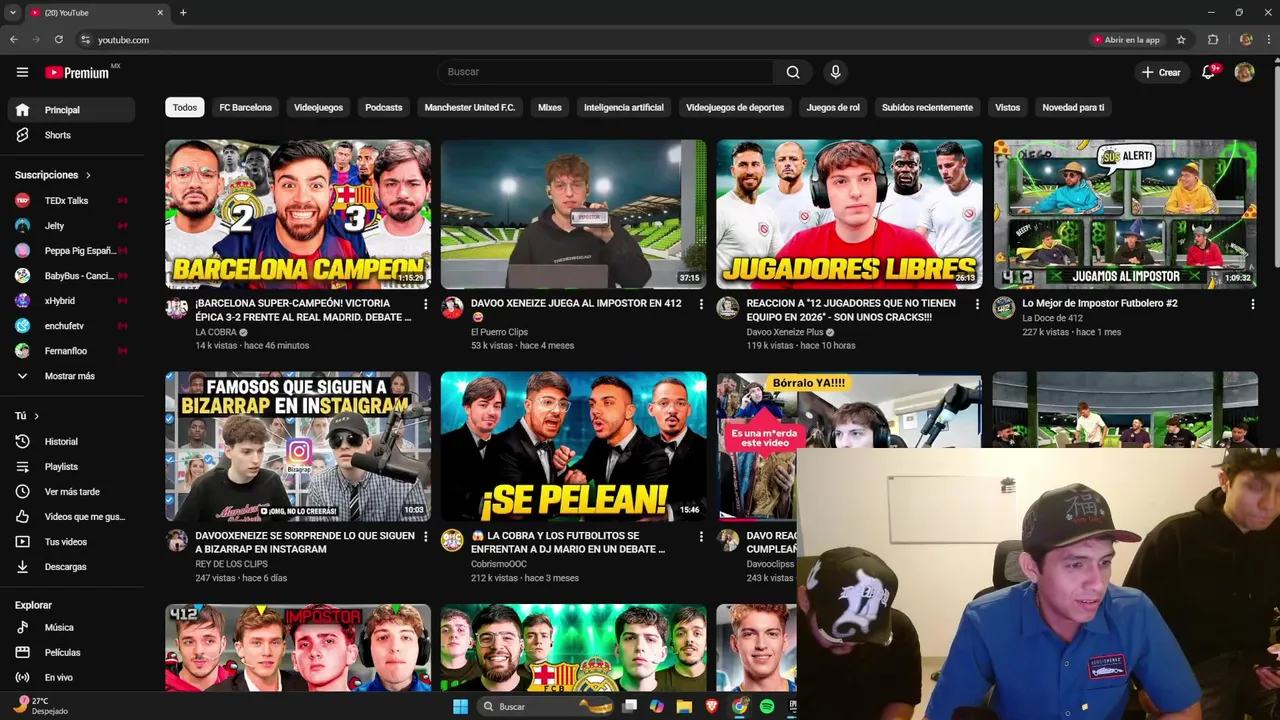Open Tus videos entry
The image size is (1280, 720).
pyautogui.click(x=70, y=542)
